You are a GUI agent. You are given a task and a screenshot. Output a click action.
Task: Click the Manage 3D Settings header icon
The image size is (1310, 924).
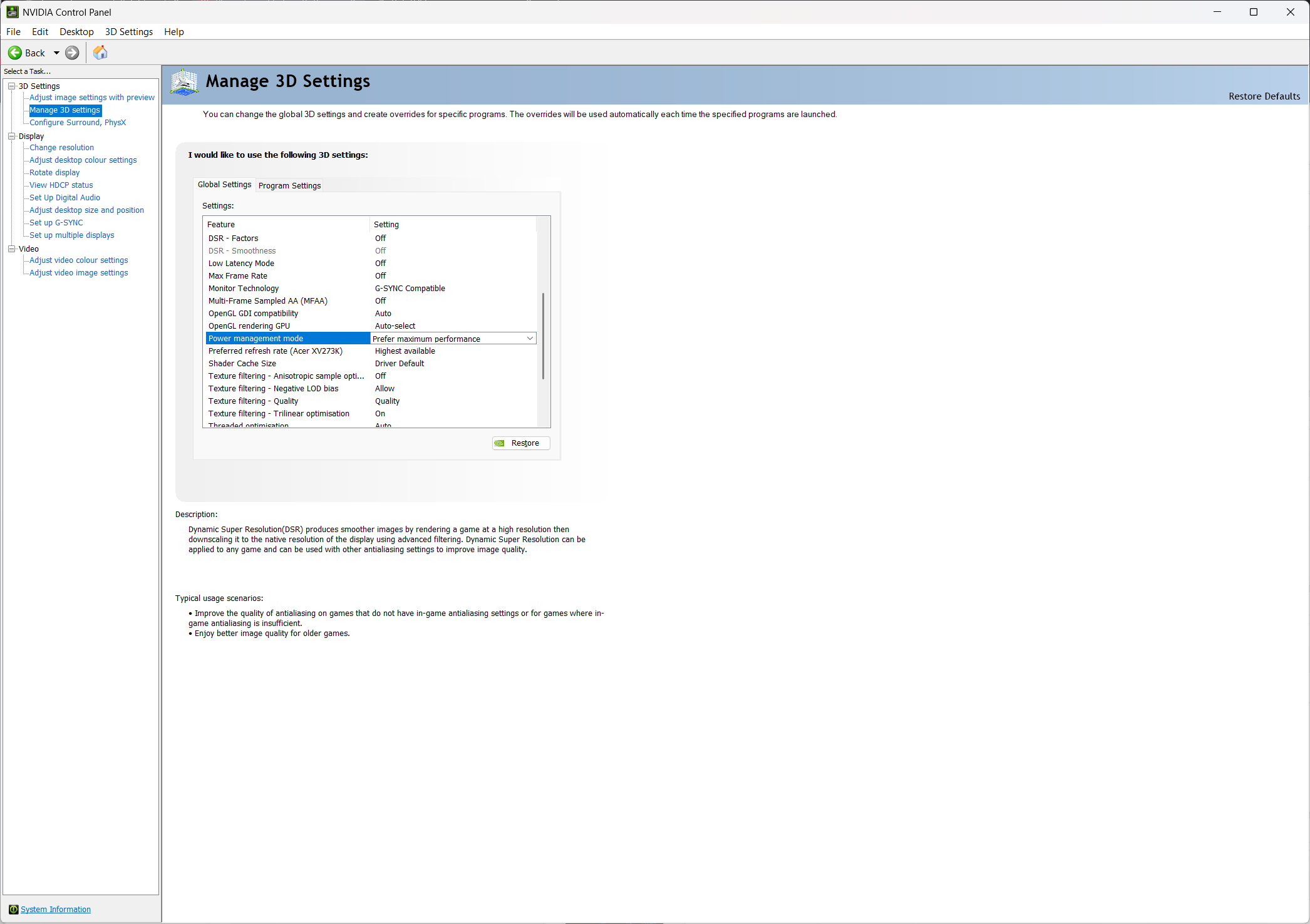[185, 82]
